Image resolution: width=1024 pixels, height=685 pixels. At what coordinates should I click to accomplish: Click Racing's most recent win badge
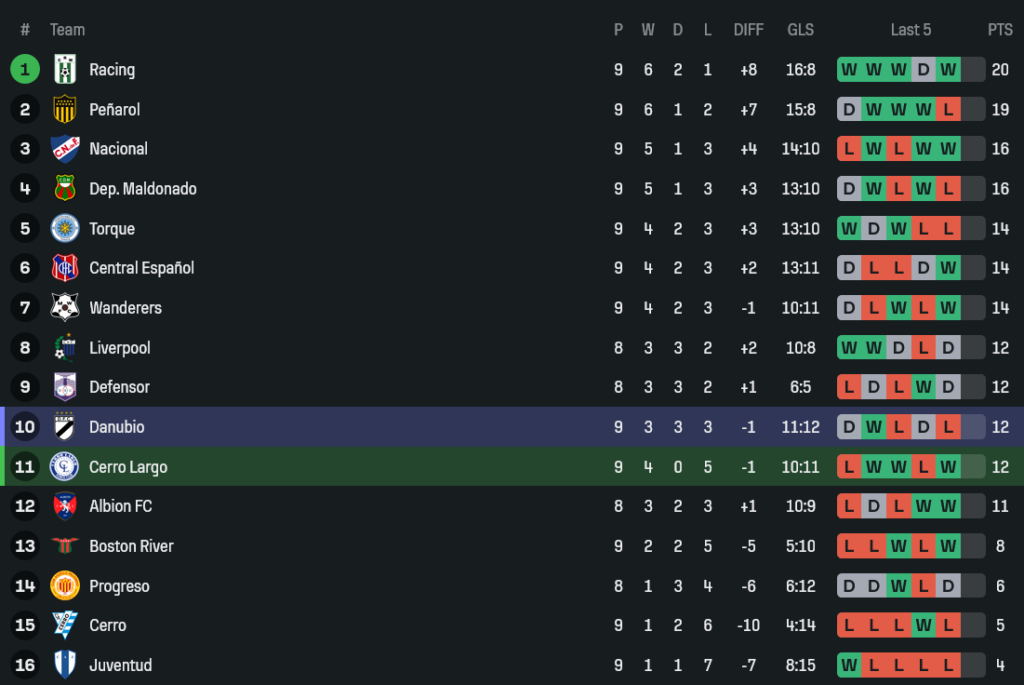coord(948,69)
